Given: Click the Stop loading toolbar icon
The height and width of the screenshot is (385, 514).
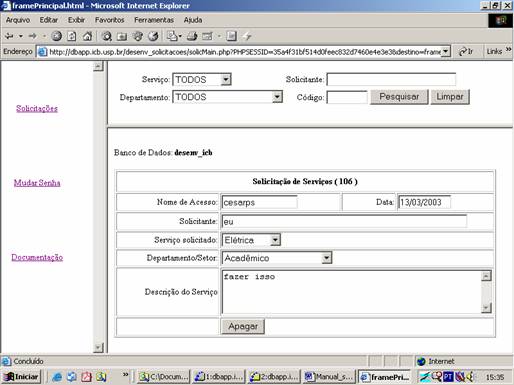Looking at the screenshot, I should [56, 36].
